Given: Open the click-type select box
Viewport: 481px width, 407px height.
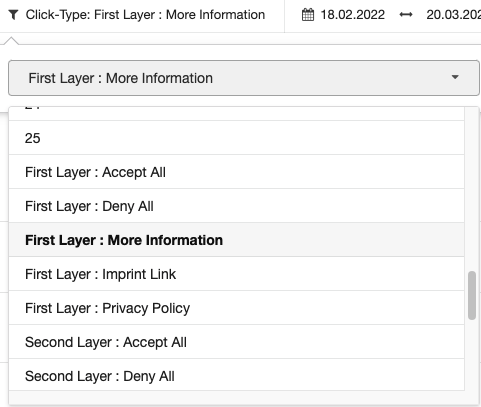Looking at the screenshot, I should (x=244, y=78).
